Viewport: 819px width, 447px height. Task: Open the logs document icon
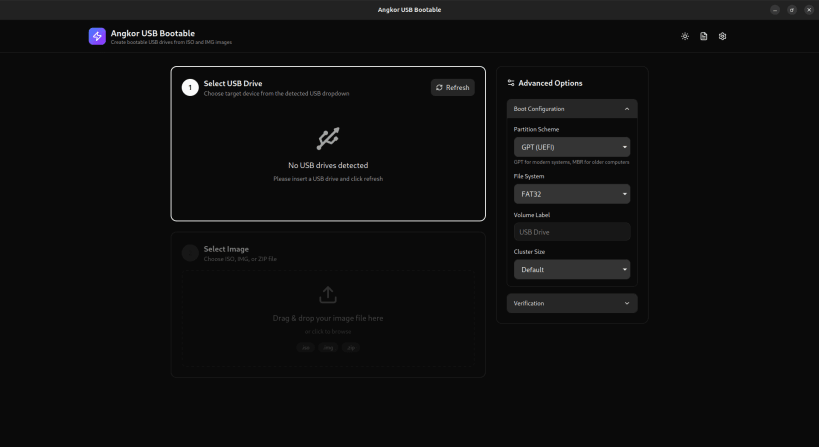click(704, 36)
